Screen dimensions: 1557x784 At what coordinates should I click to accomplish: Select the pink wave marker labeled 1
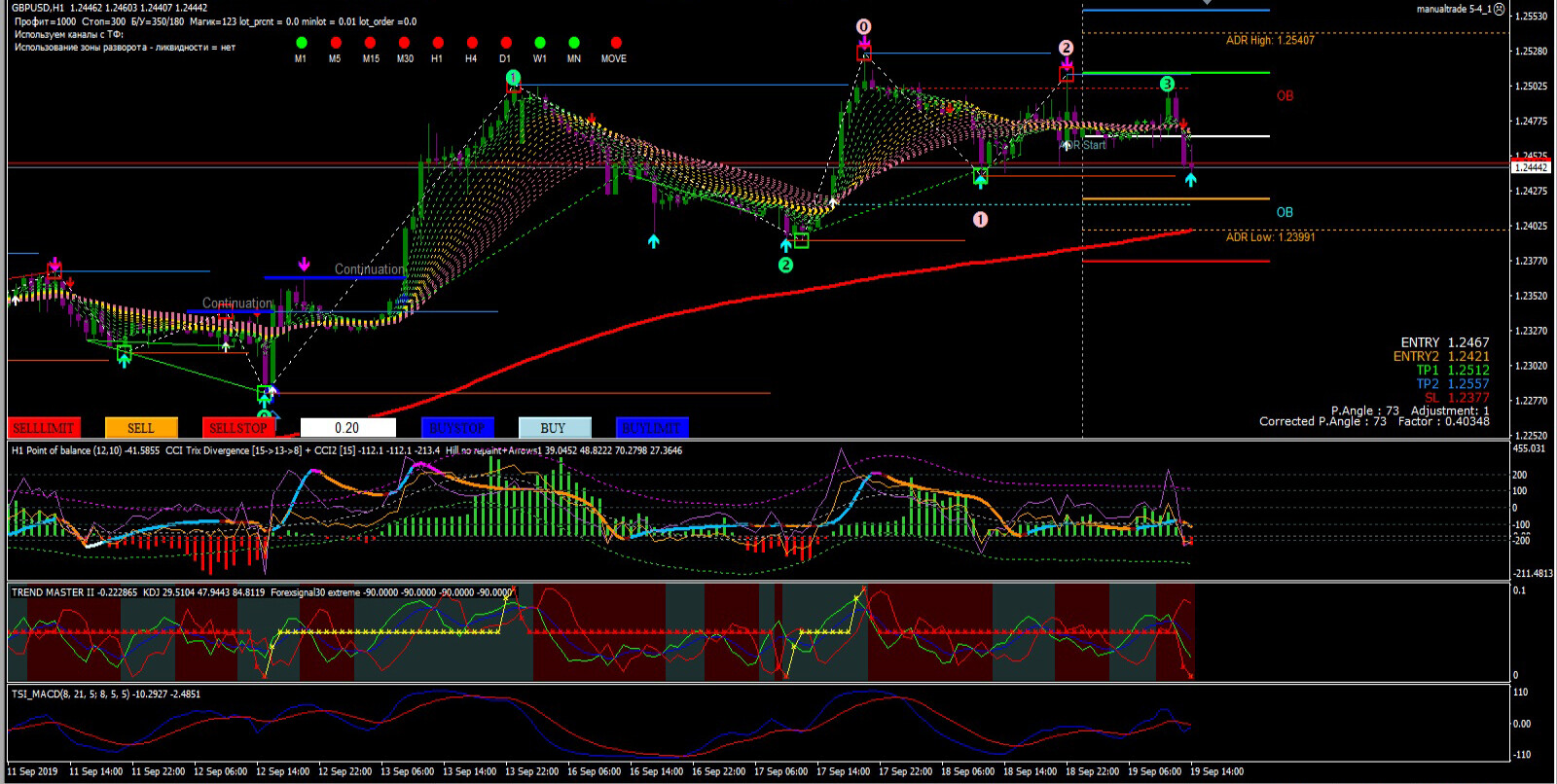click(980, 219)
